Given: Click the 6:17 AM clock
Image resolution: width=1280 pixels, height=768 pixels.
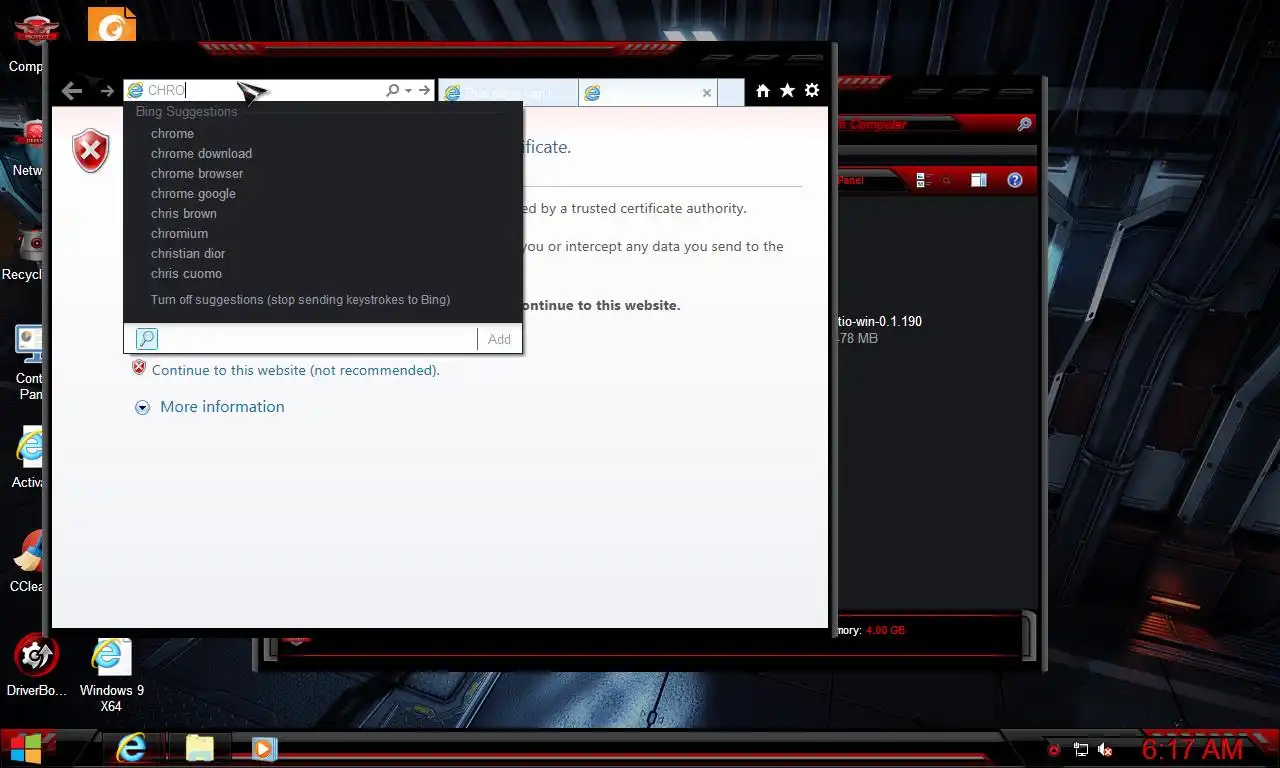Looking at the screenshot, I should pos(1193,749).
